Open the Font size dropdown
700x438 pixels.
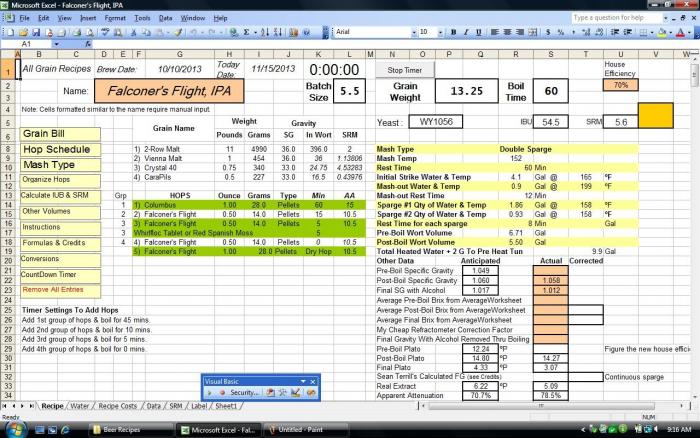(x=441, y=32)
